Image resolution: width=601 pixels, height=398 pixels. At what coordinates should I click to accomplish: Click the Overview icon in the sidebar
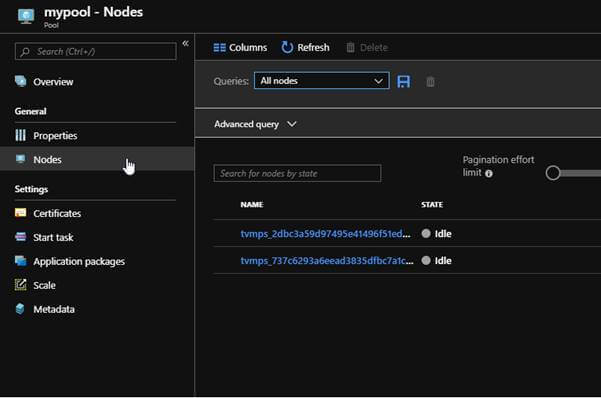click(21, 81)
